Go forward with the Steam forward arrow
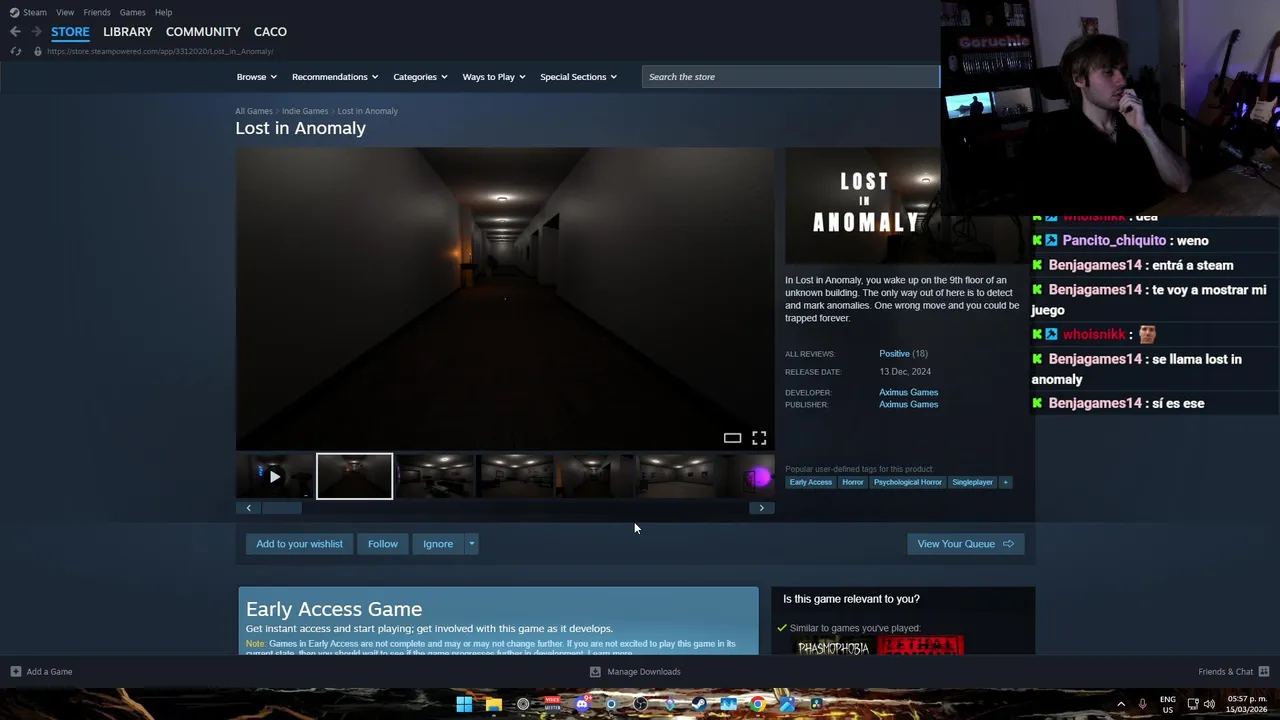Viewport: 1280px width, 720px height. point(37,32)
